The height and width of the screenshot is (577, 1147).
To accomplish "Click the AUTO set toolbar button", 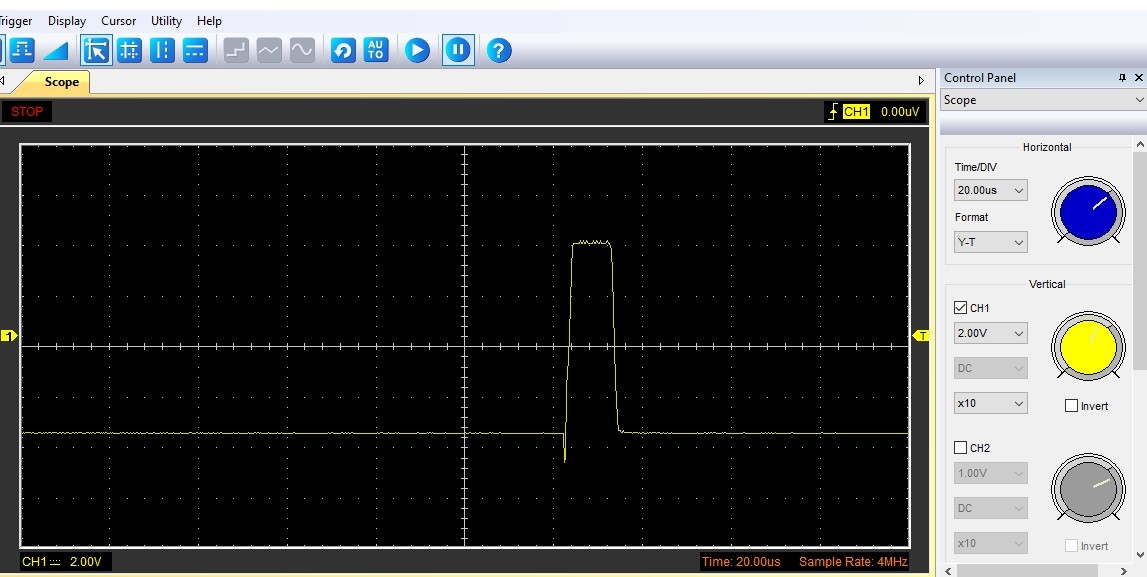I will pos(376,50).
